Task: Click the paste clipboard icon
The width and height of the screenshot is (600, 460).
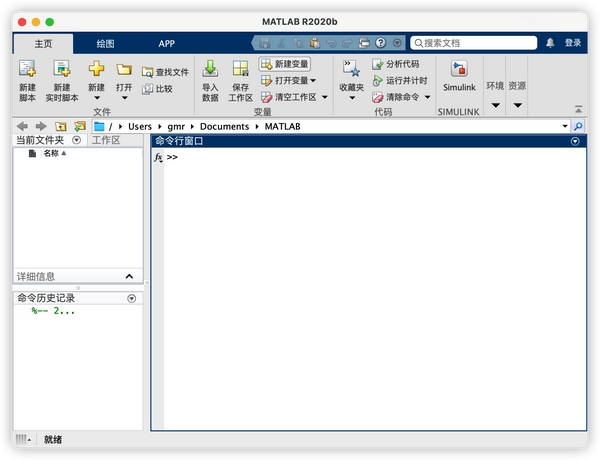Action: pyautogui.click(x=315, y=43)
